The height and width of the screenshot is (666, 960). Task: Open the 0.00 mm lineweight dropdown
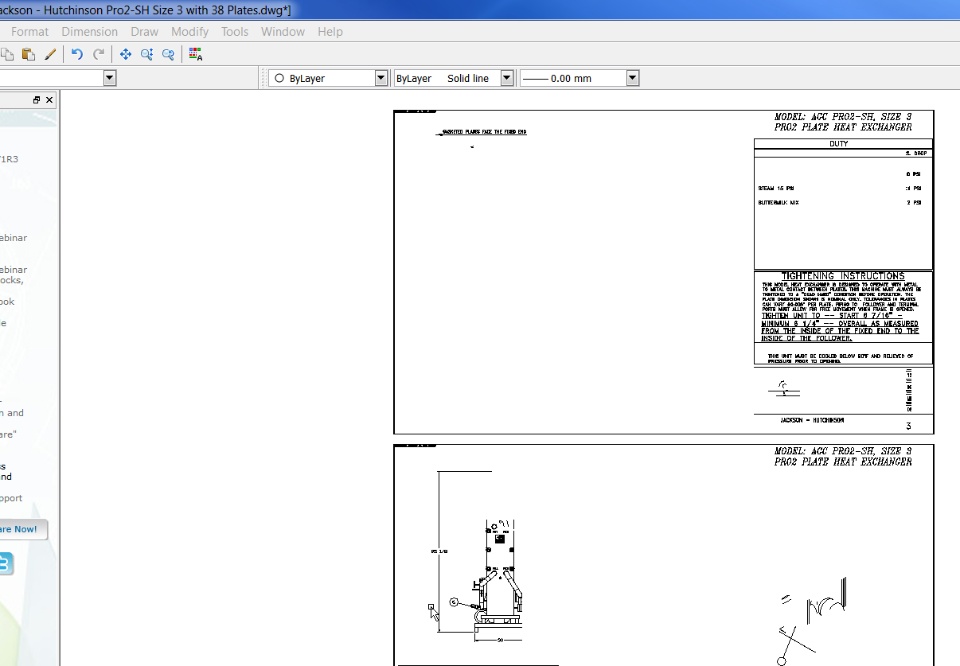click(x=632, y=78)
